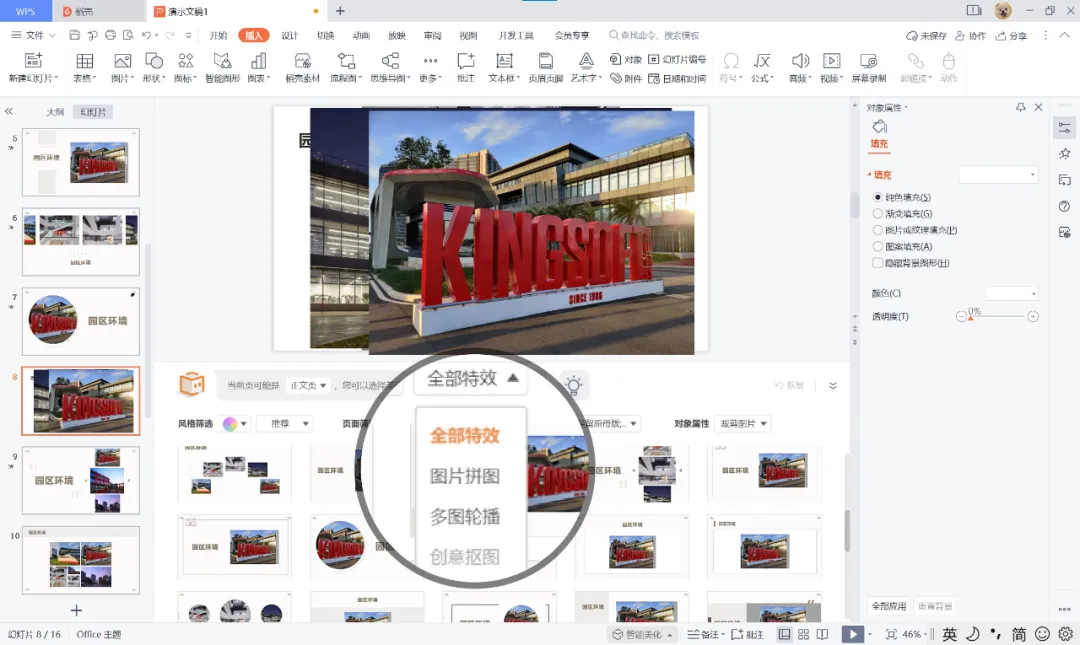Select the 渐变填充 gradient fill radio button

[878, 214]
